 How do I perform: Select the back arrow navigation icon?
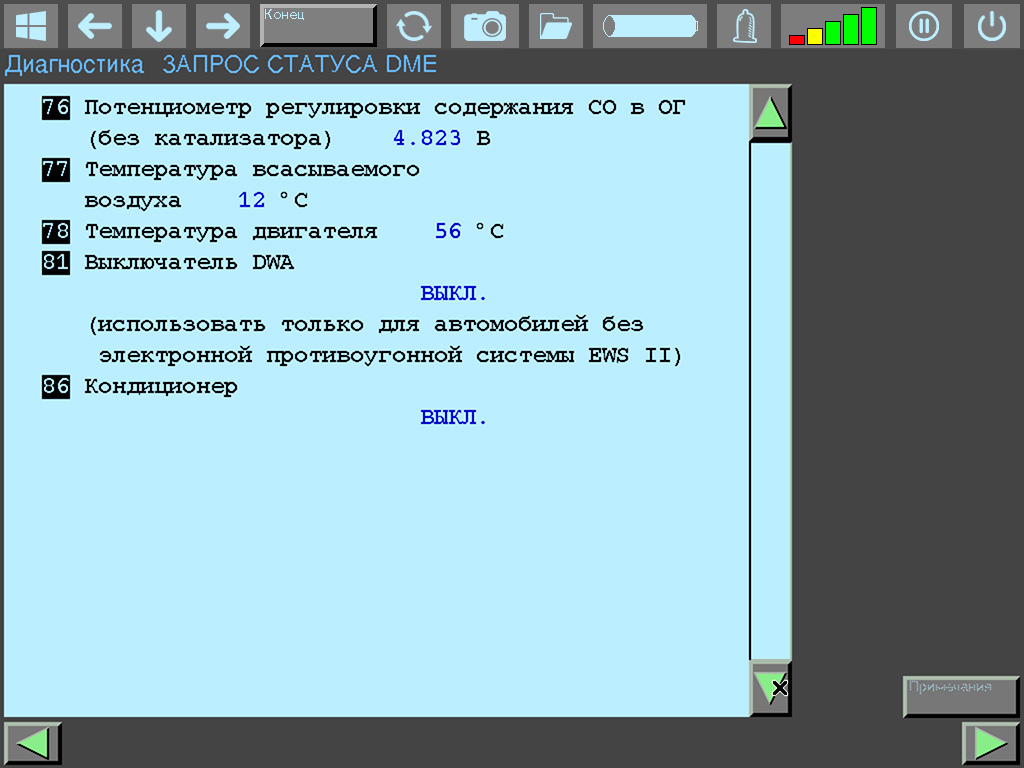point(95,25)
